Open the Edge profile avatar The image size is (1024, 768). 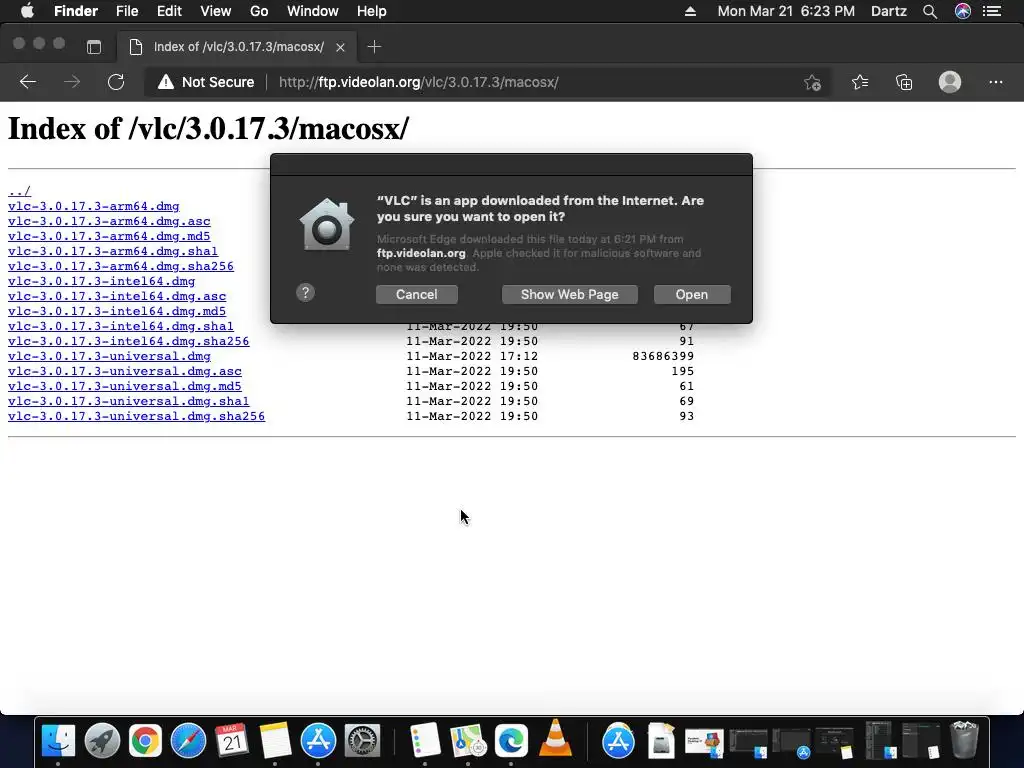tap(950, 82)
